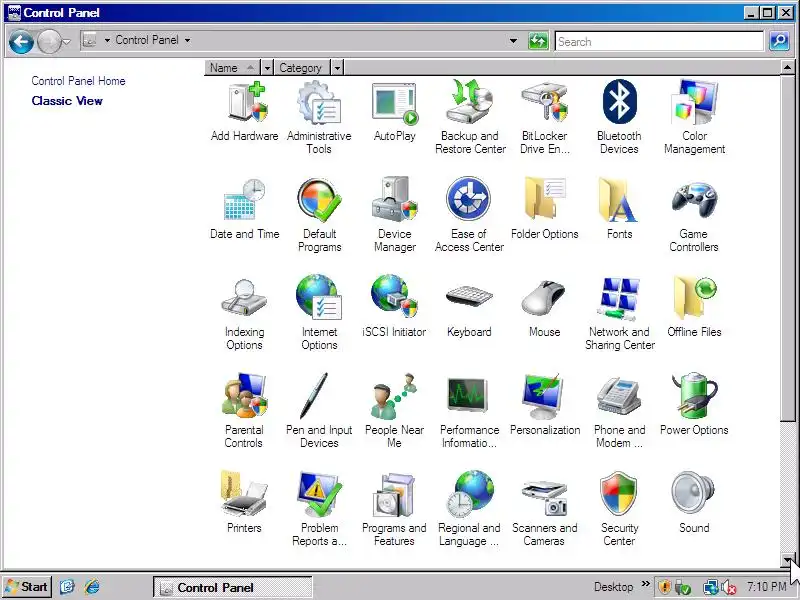The image size is (800, 600).
Task: Open Bluetooth Devices
Action: point(619,117)
